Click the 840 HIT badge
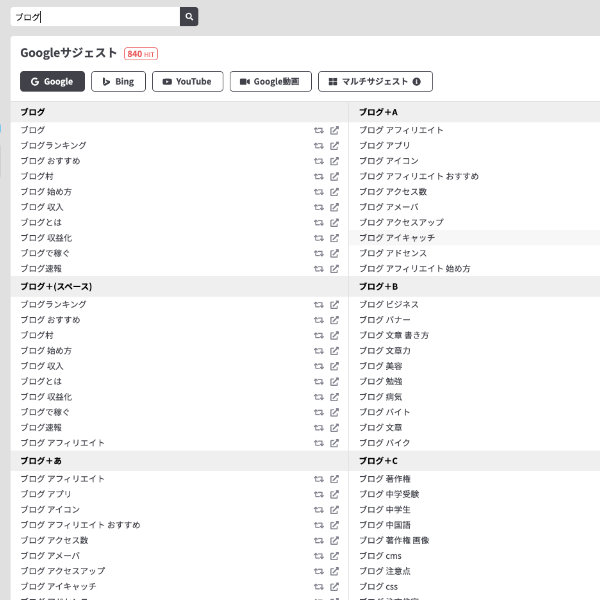The height and width of the screenshot is (600, 600). click(x=141, y=54)
